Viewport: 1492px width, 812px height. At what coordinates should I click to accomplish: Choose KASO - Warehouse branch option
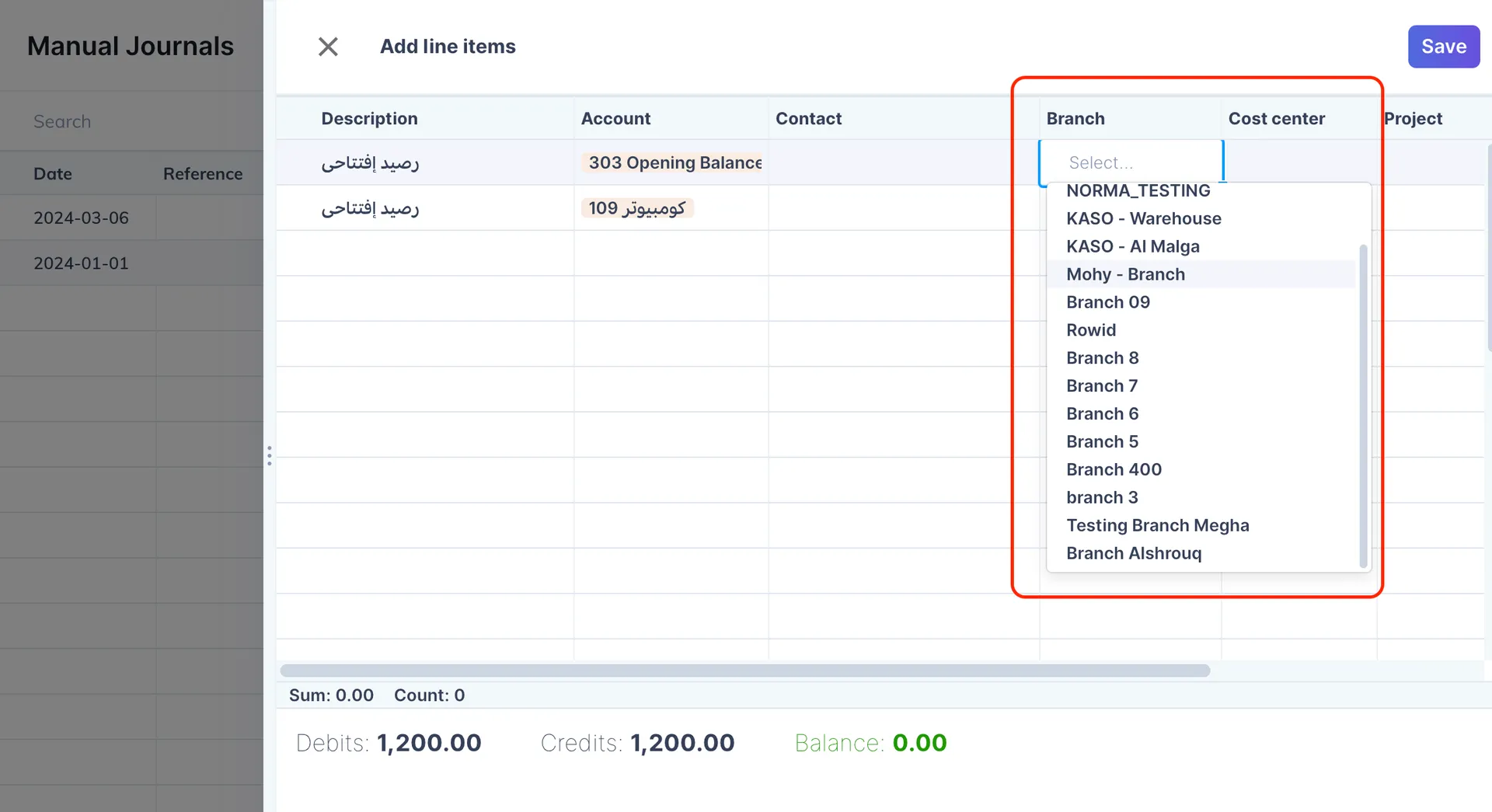[1143, 219]
